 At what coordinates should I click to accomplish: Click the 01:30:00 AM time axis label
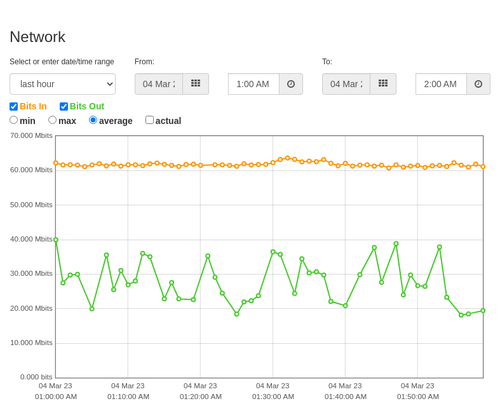pos(273,397)
